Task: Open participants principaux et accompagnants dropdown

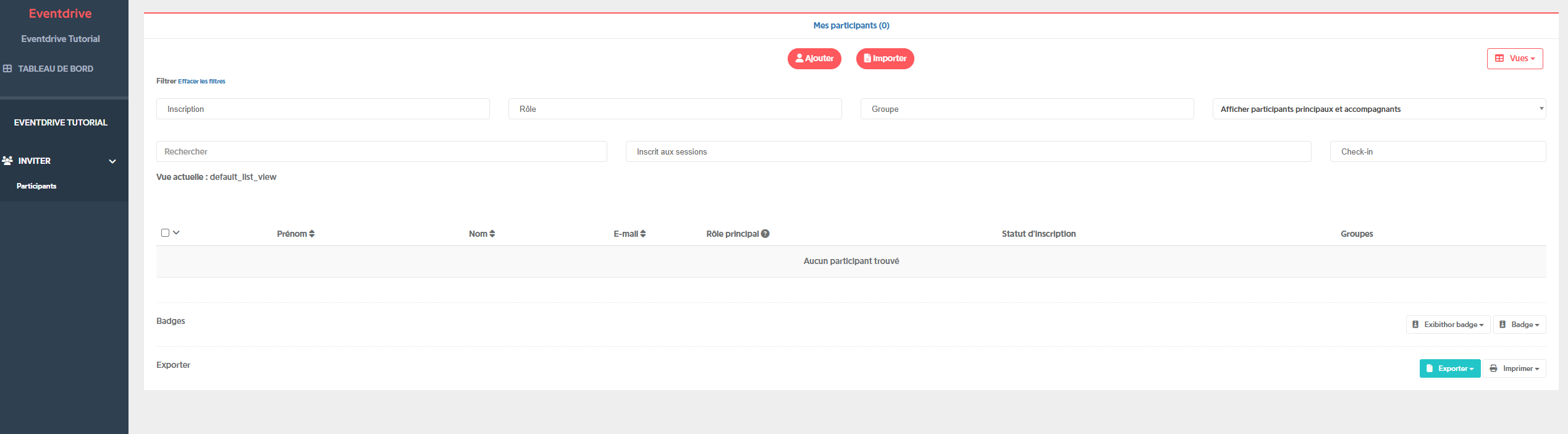Action: pyautogui.click(x=1379, y=109)
